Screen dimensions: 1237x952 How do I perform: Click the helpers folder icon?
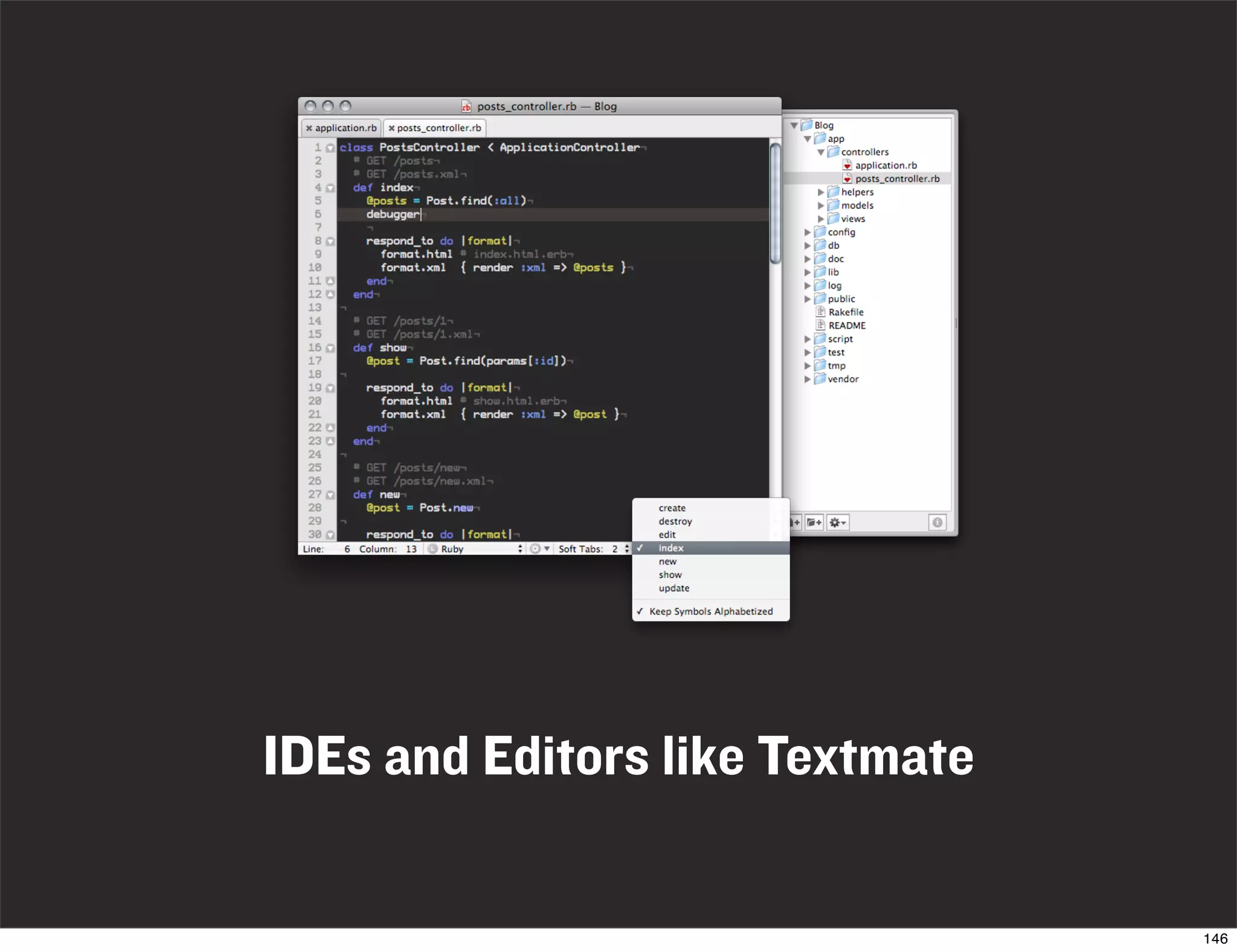click(x=834, y=191)
